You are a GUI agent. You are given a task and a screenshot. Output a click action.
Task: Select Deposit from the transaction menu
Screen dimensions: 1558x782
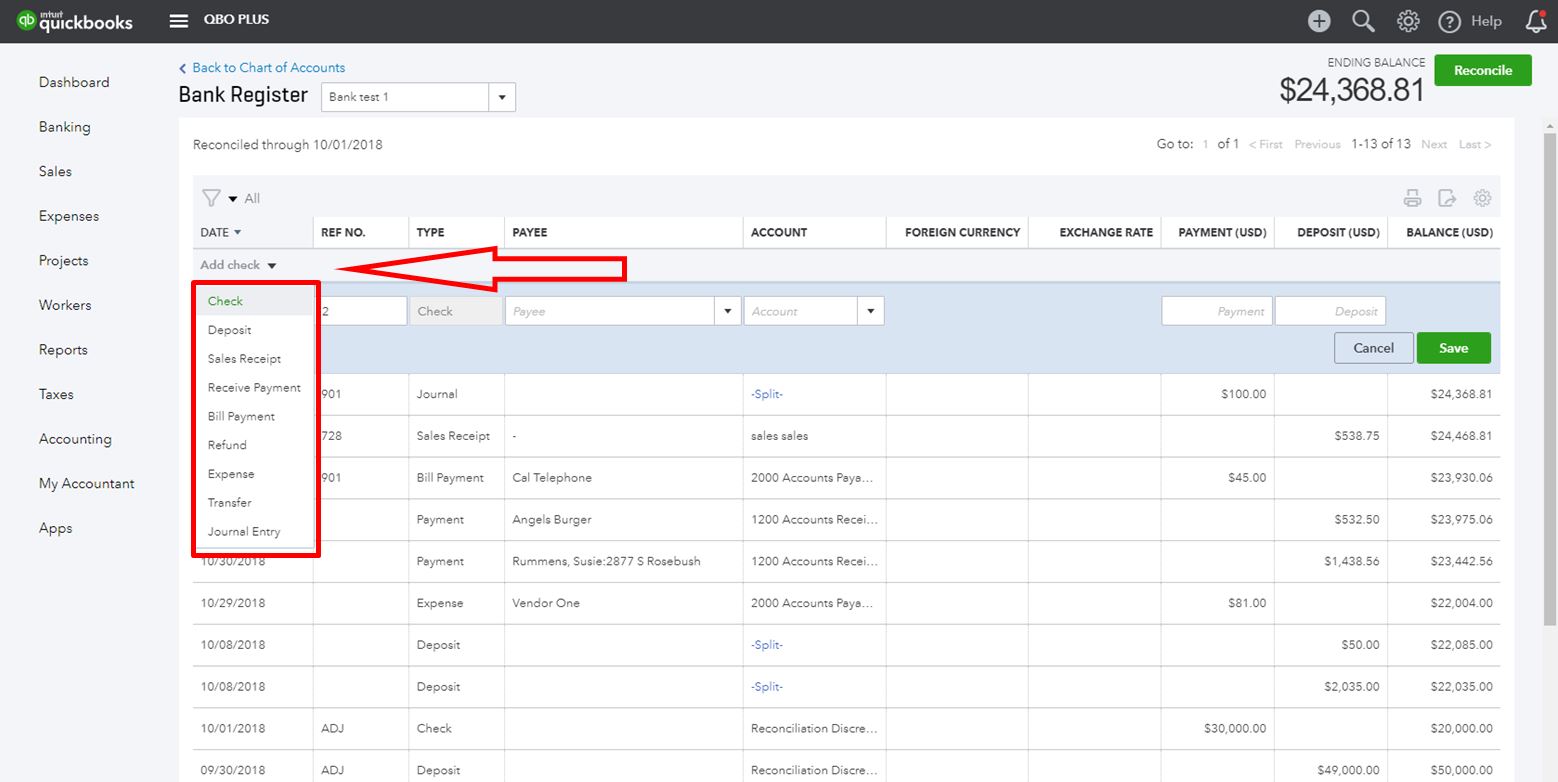[x=255, y=330]
